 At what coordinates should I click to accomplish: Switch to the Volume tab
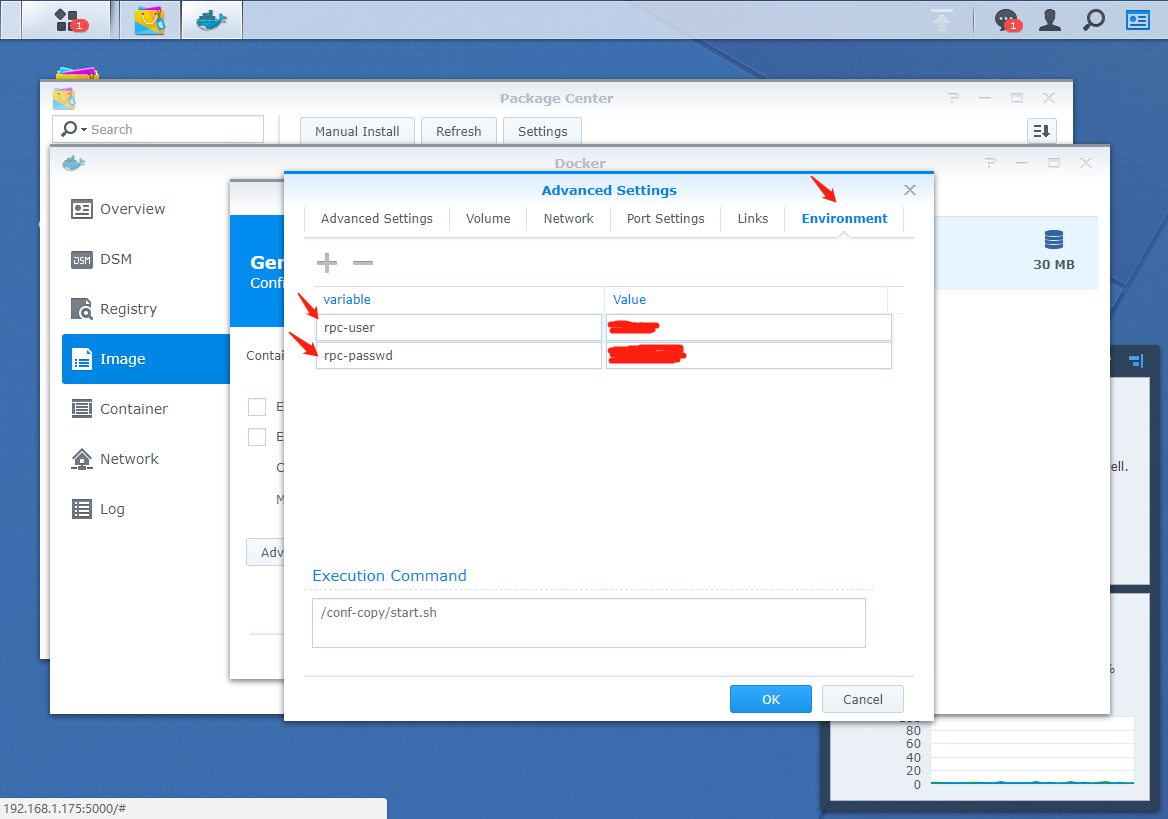coord(488,218)
